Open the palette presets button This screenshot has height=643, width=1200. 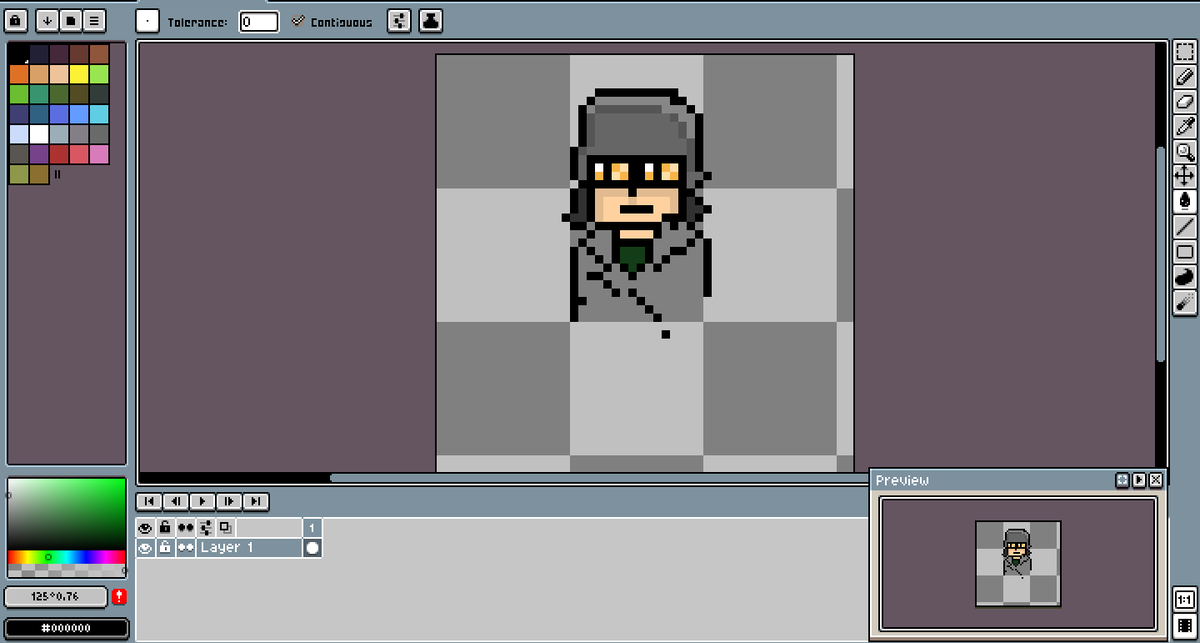click(x=71, y=20)
